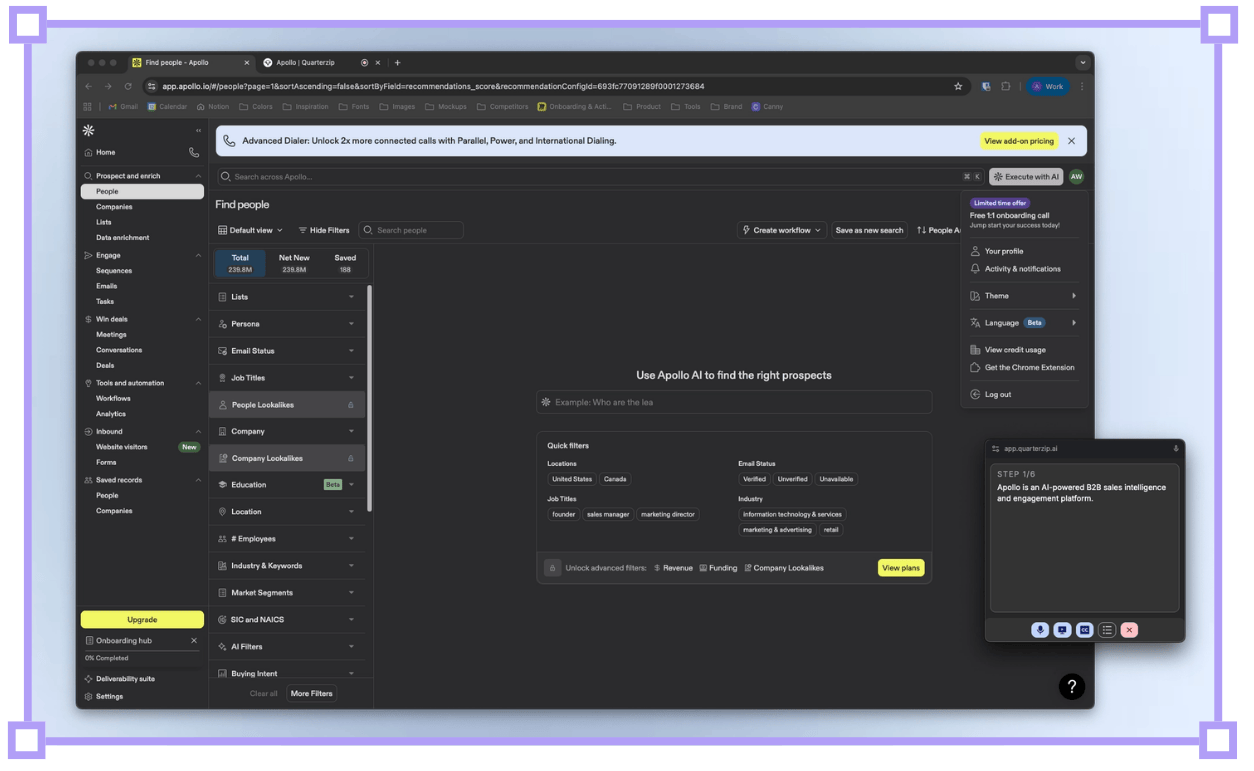Click the View plans button
This screenshot has width=1254, height=771.
900,568
